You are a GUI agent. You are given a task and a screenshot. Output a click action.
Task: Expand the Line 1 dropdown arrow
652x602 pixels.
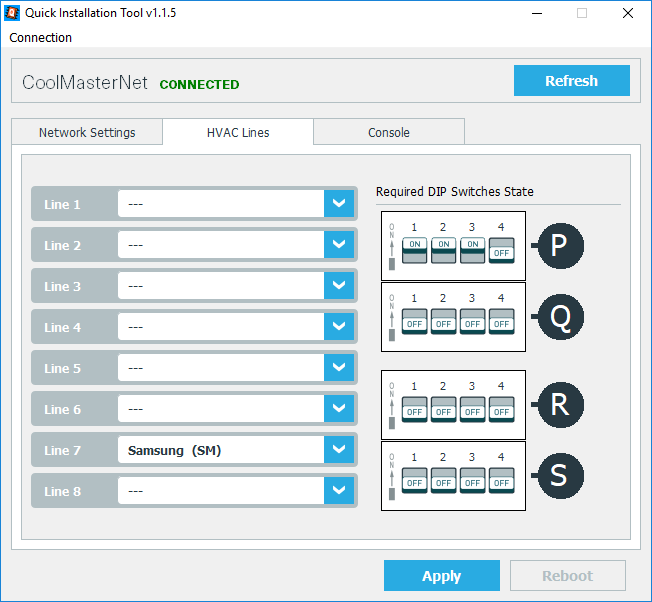pyautogui.click(x=340, y=204)
